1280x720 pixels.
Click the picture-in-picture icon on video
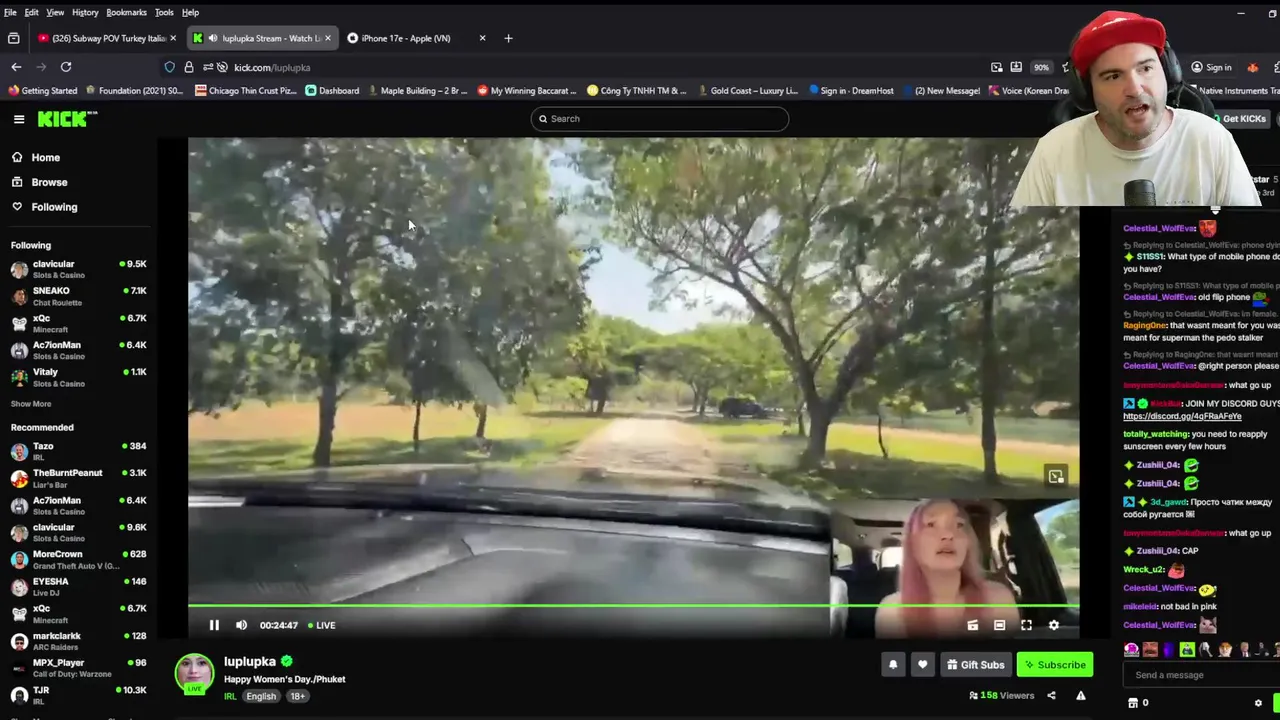pyautogui.click(x=1056, y=476)
